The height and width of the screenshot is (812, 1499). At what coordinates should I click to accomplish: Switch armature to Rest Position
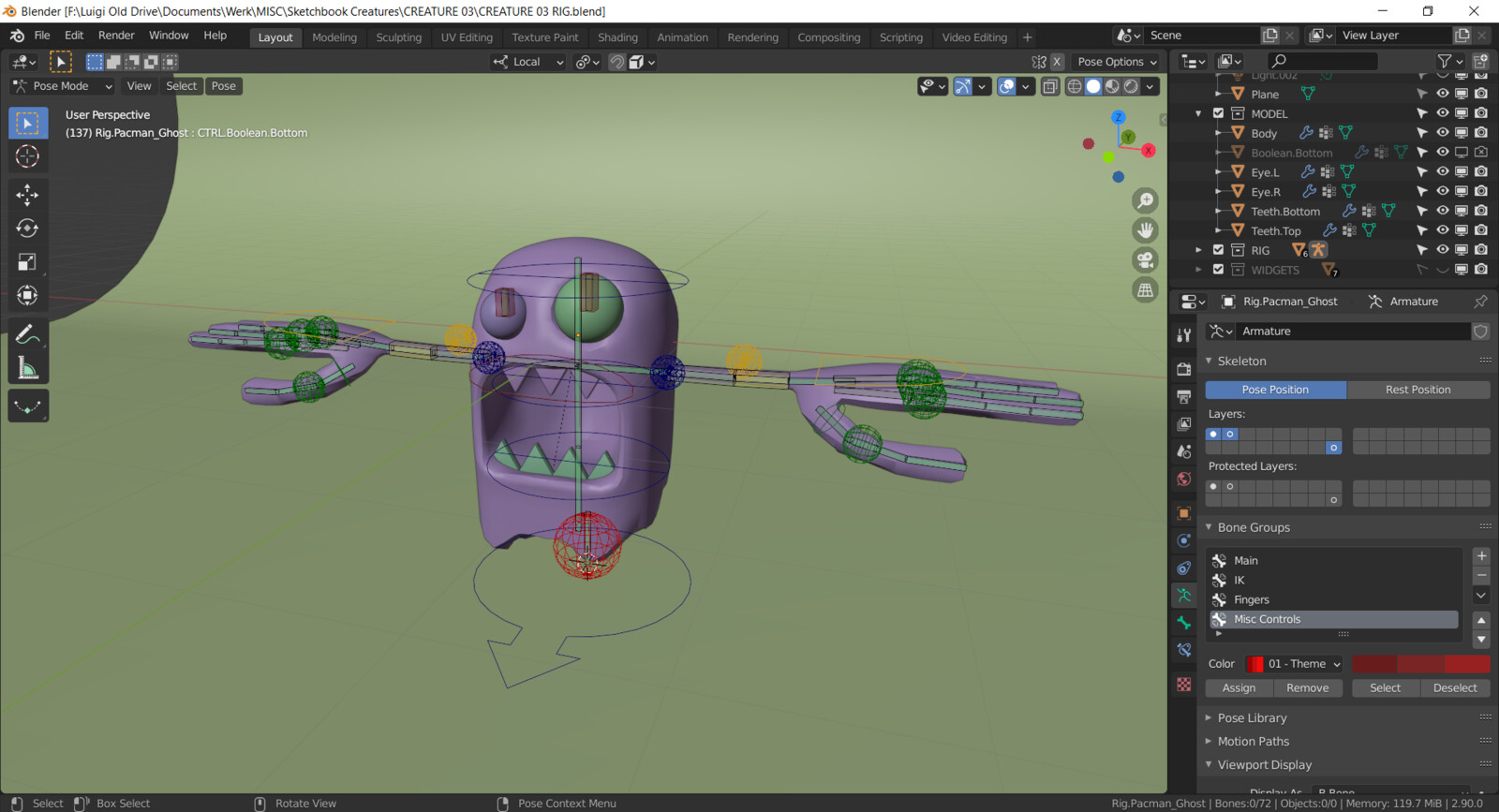click(x=1417, y=390)
